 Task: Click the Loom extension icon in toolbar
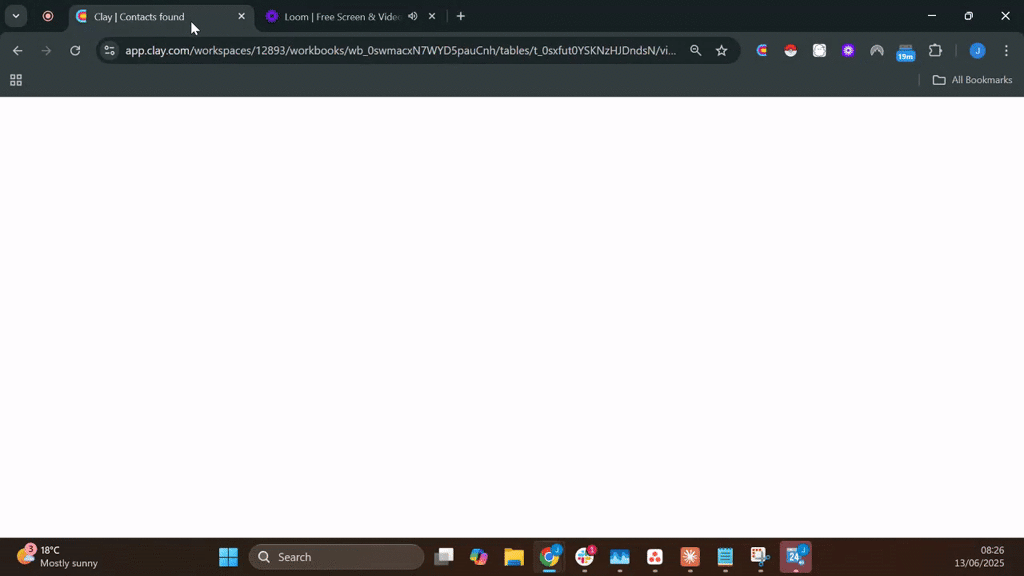click(x=848, y=51)
